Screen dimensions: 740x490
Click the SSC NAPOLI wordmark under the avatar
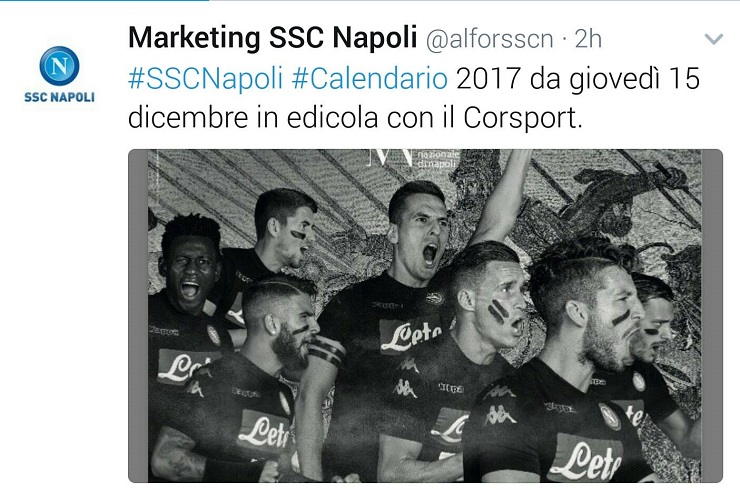(59, 97)
